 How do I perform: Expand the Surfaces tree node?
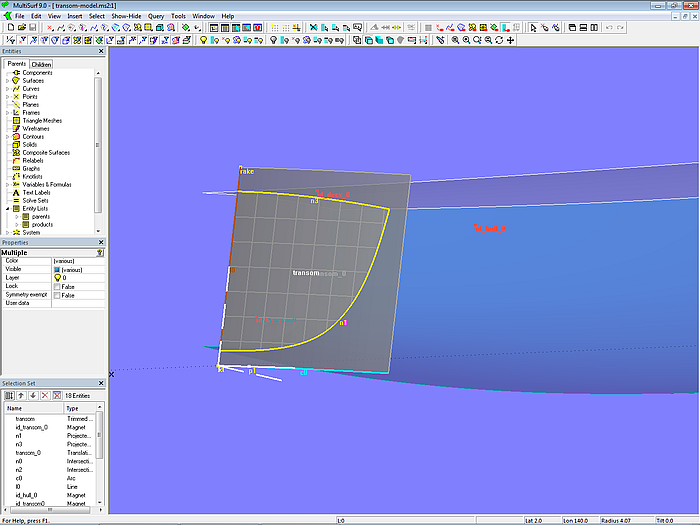tap(7, 81)
